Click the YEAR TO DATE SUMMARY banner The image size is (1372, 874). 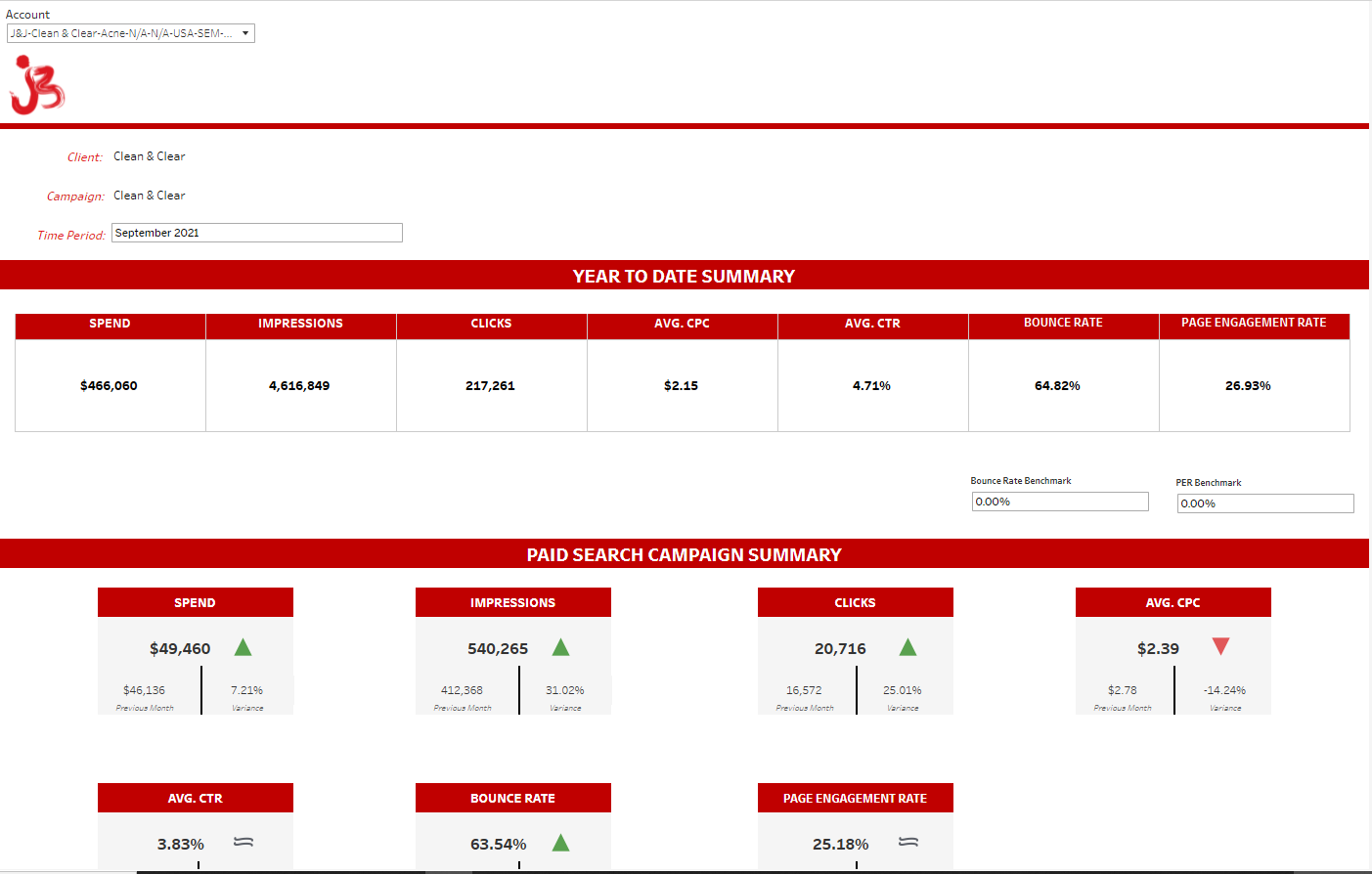(685, 276)
